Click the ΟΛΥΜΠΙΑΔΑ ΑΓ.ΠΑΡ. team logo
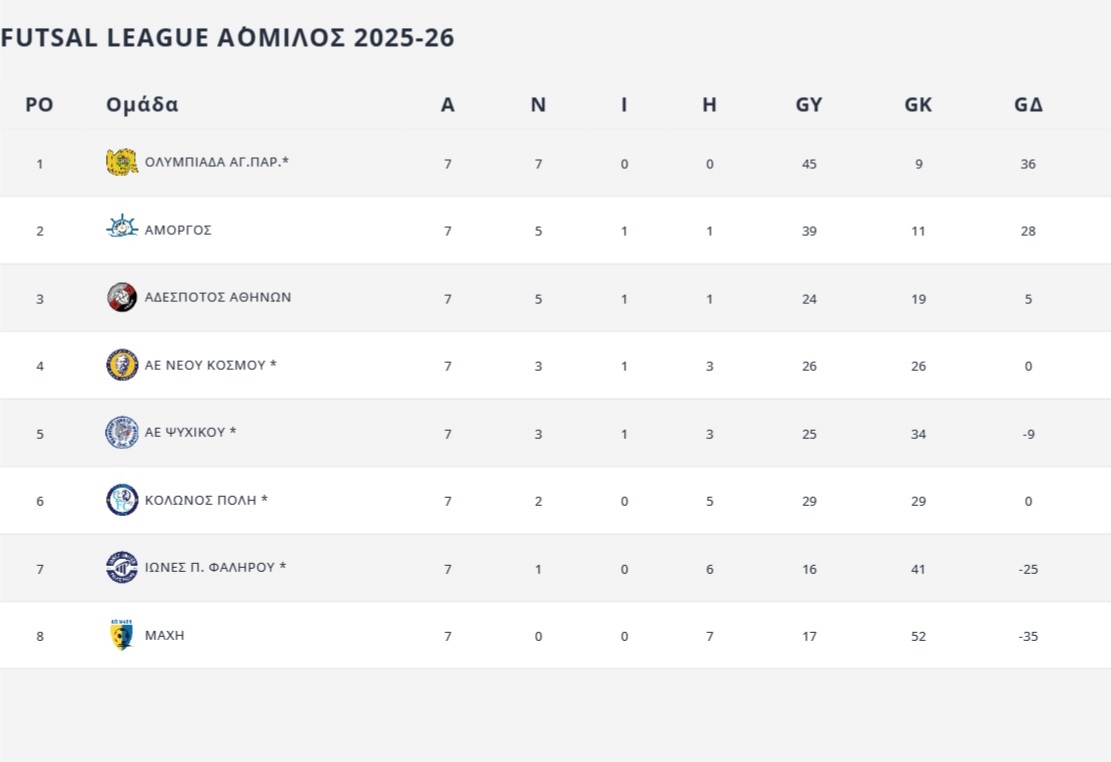1111x762 pixels. click(122, 162)
